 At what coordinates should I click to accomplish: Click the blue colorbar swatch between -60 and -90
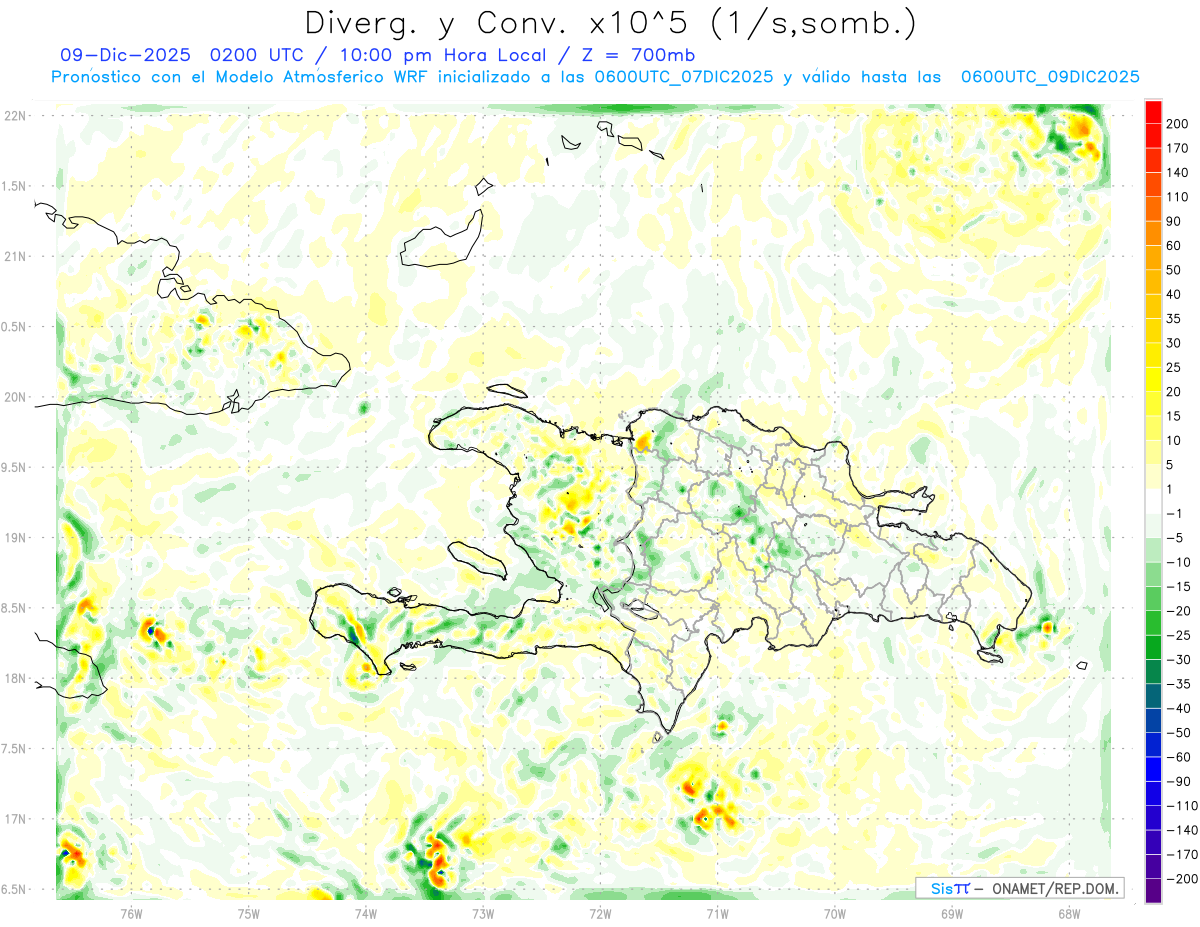point(1153,769)
